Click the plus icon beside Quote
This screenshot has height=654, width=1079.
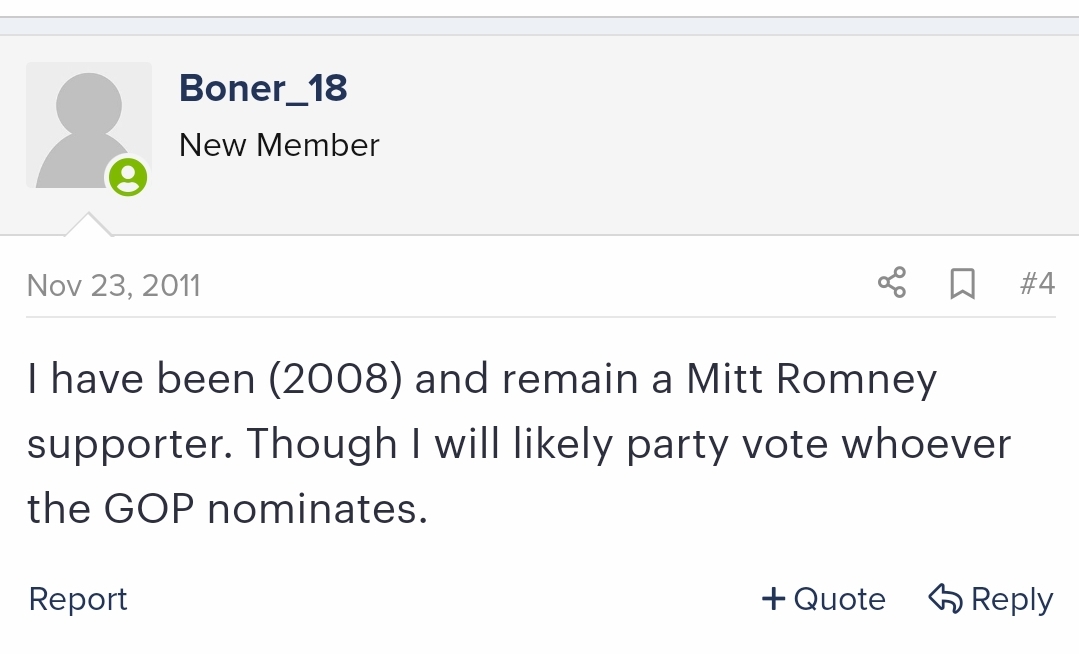tap(773, 598)
